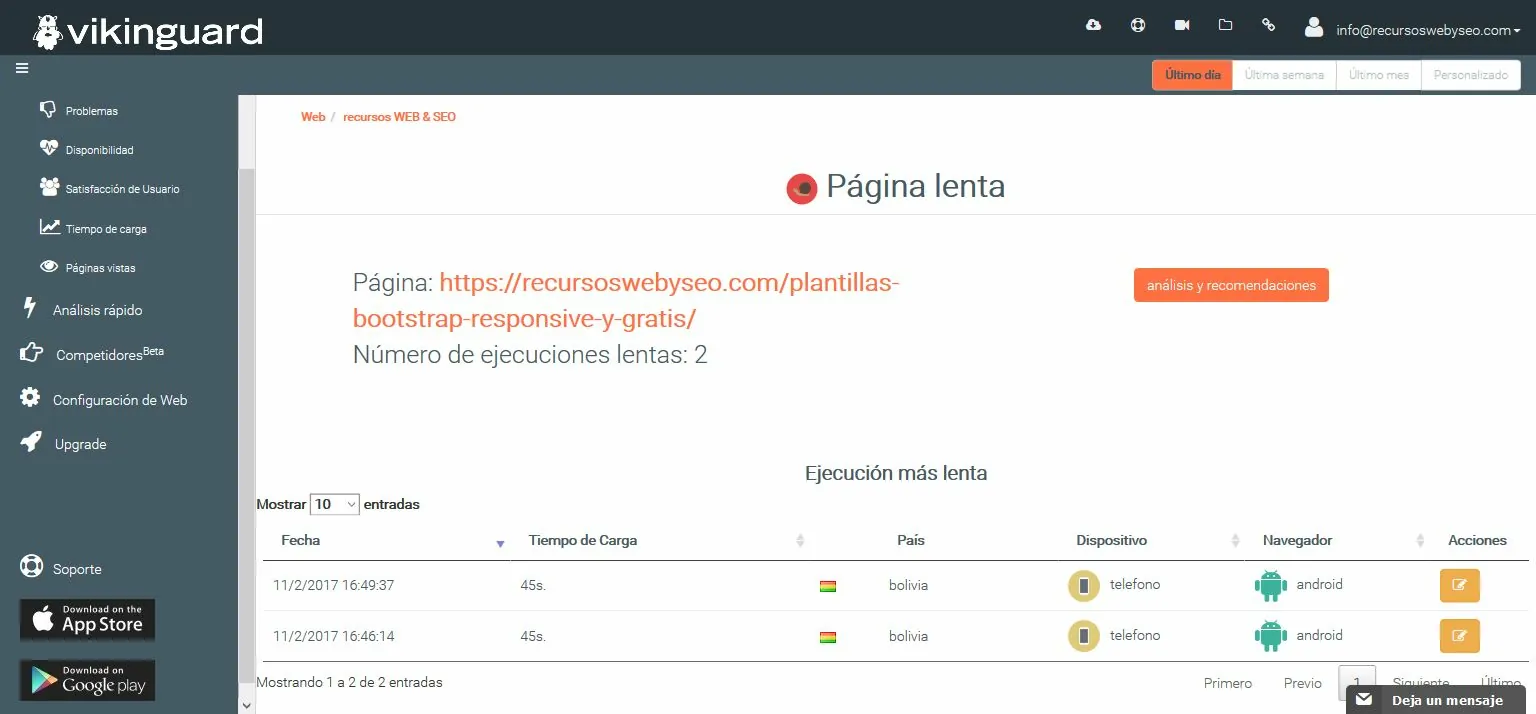Select the Último día time range

pyautogui.click(x=1192, y=75)
